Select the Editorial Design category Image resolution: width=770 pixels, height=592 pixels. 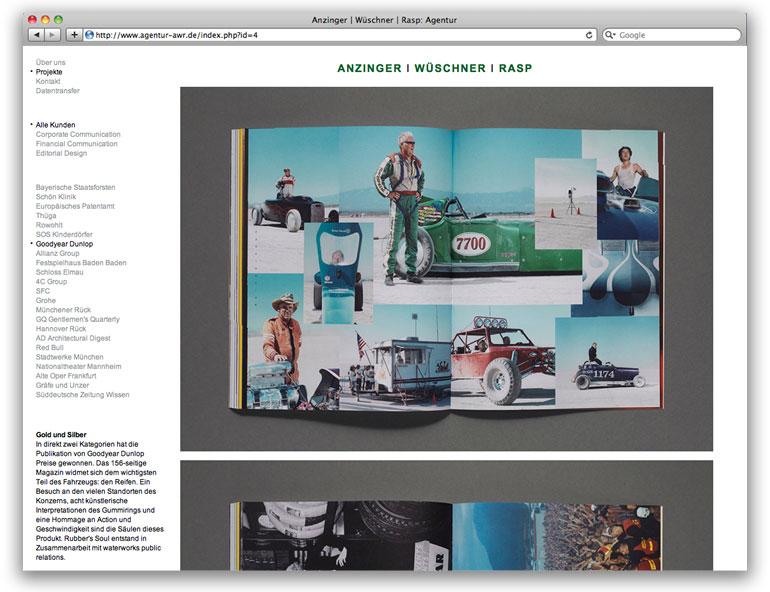point(61,153)
